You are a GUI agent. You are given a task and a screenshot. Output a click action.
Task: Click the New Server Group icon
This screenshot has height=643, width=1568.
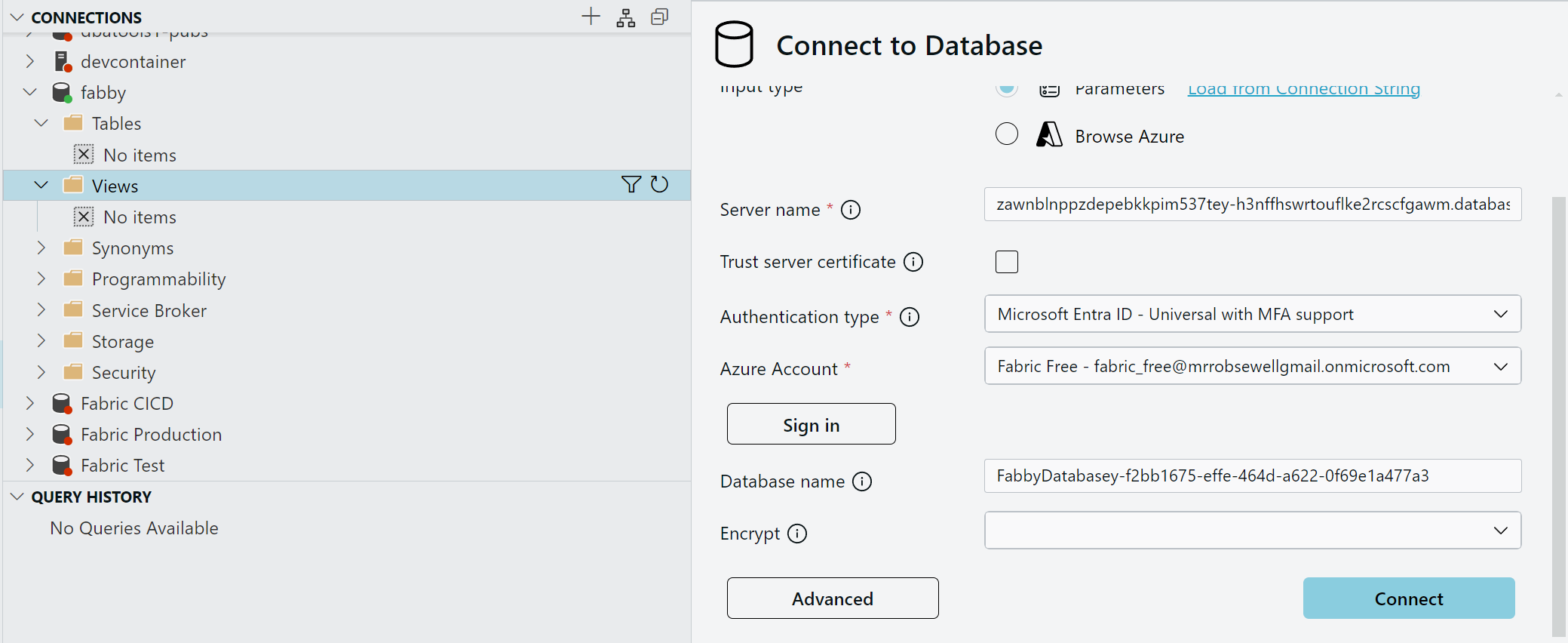[x=626, y=17]
